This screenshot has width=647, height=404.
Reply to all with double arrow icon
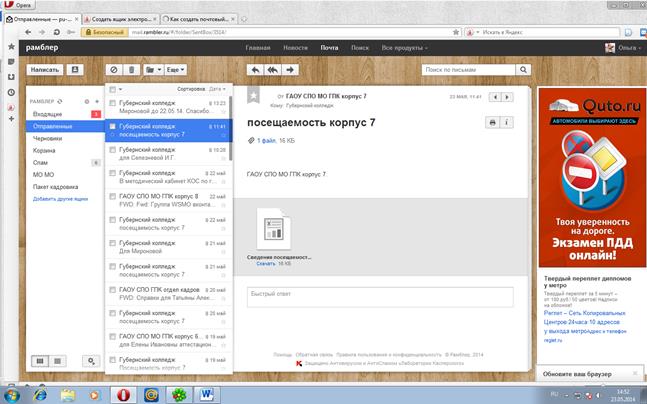(273, 70)
